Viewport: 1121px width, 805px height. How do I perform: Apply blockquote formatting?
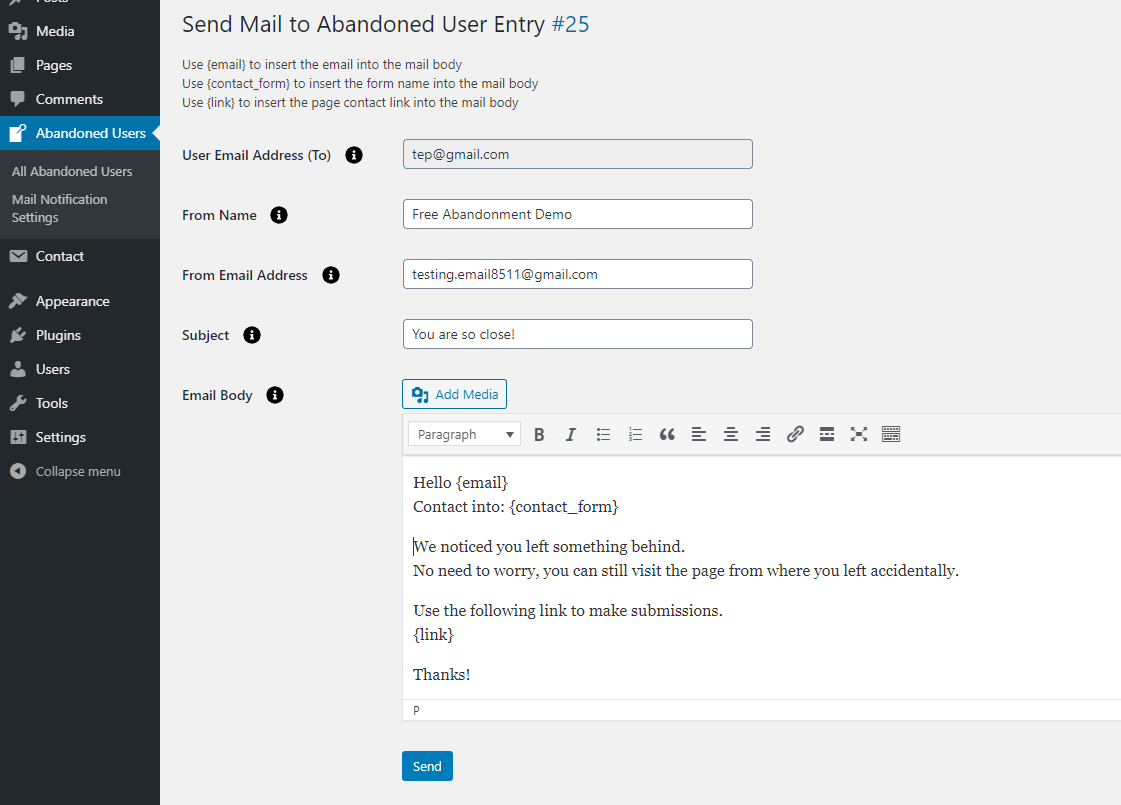(667, 434)
